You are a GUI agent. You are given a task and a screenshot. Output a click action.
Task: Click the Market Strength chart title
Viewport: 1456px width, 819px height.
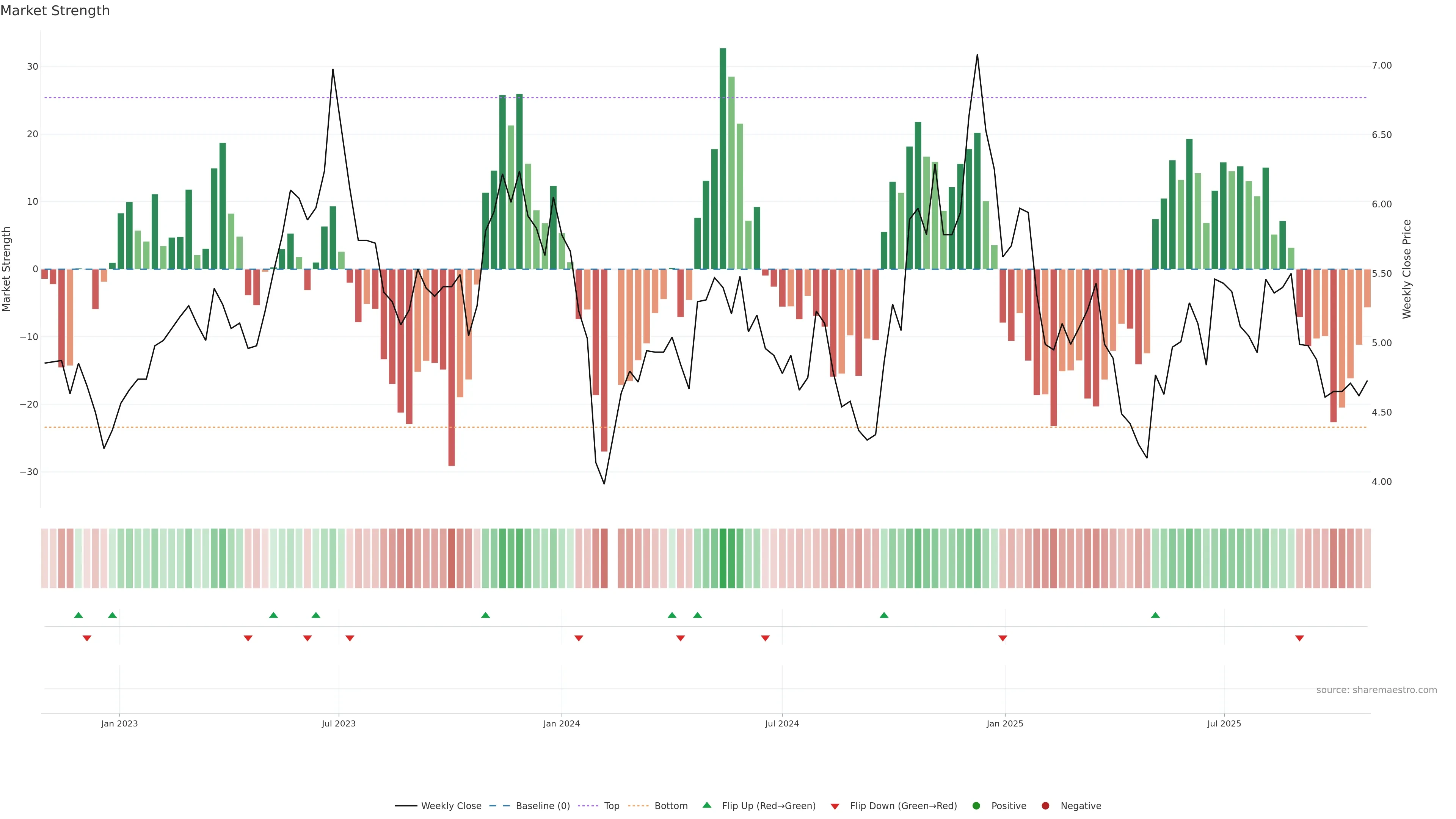click(55, 11)
